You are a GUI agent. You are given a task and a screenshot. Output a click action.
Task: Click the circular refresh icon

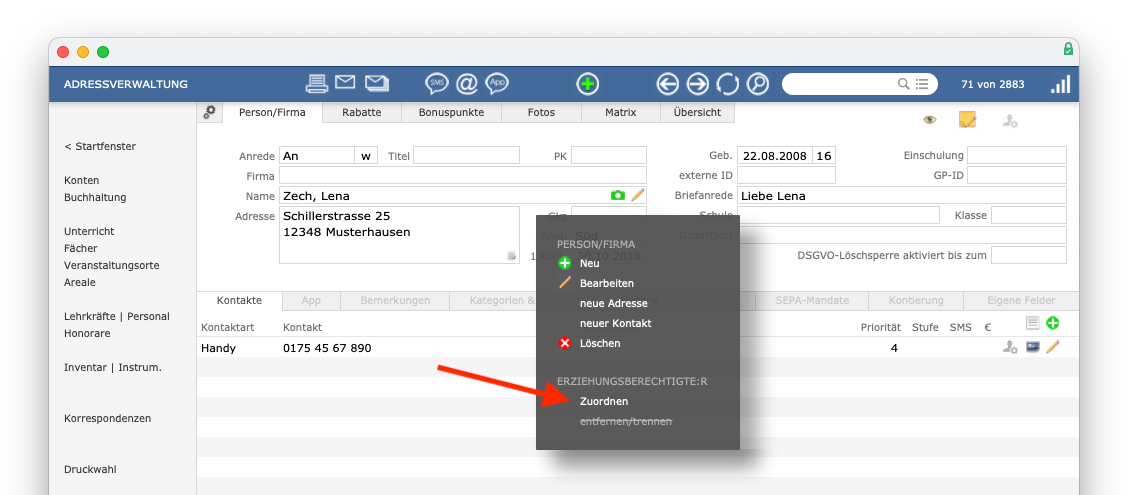coord(727,84)
